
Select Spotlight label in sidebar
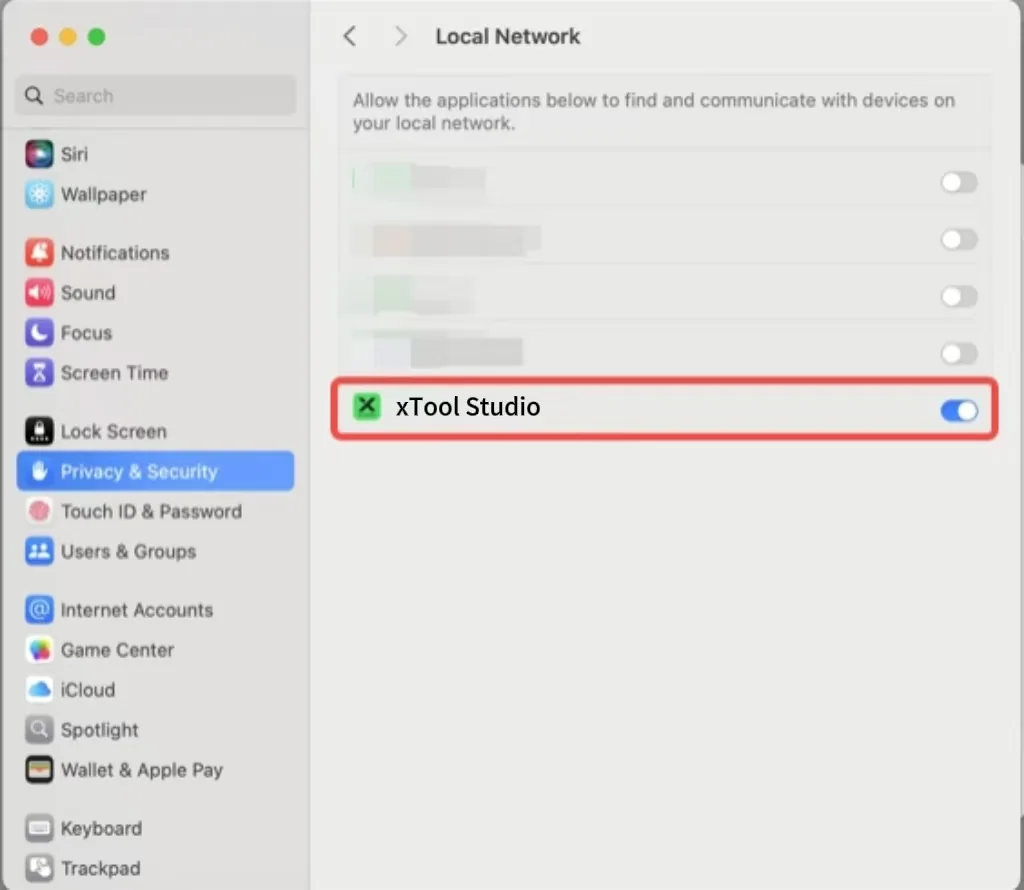coord(100,730)
